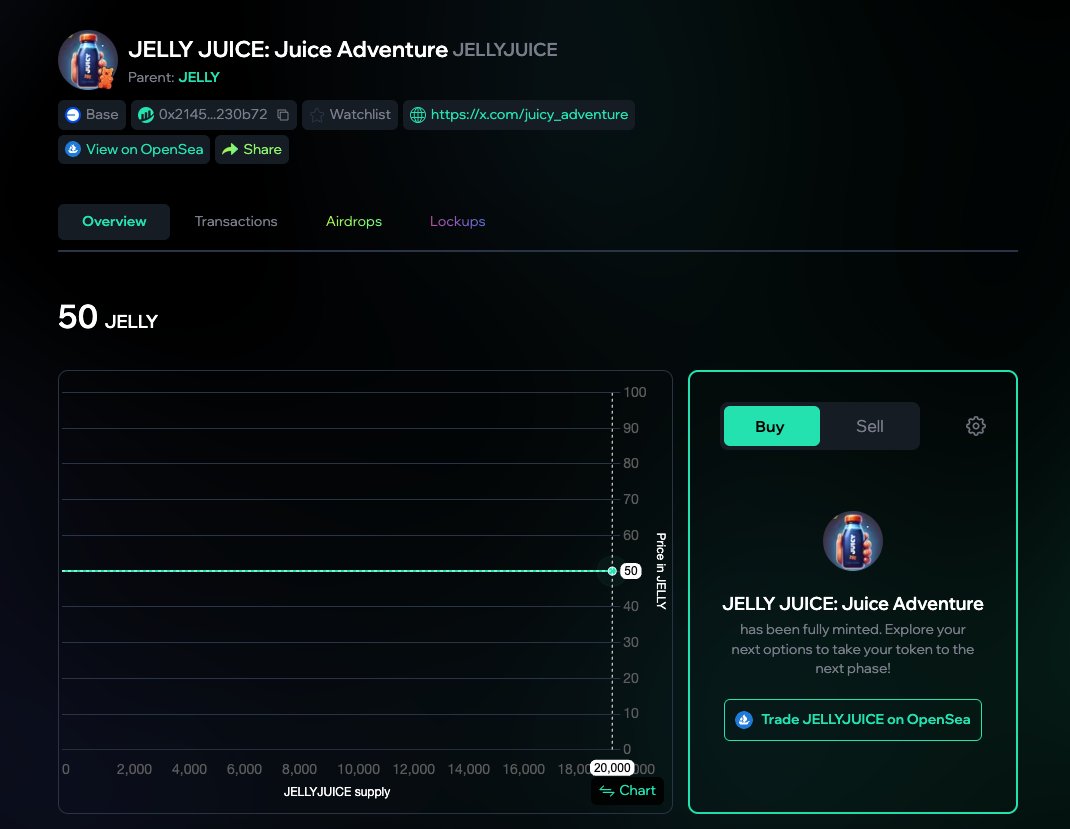Click the contract address 0x2145...230b72
1070x829 pixels.
point(213,115)
